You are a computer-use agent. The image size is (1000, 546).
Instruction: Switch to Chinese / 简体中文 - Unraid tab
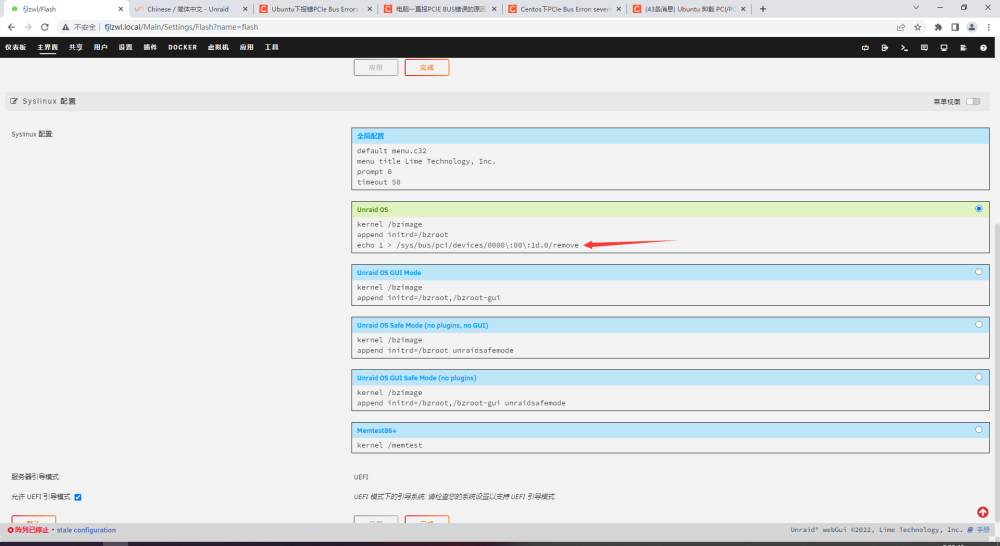click(x=190, y=9)
